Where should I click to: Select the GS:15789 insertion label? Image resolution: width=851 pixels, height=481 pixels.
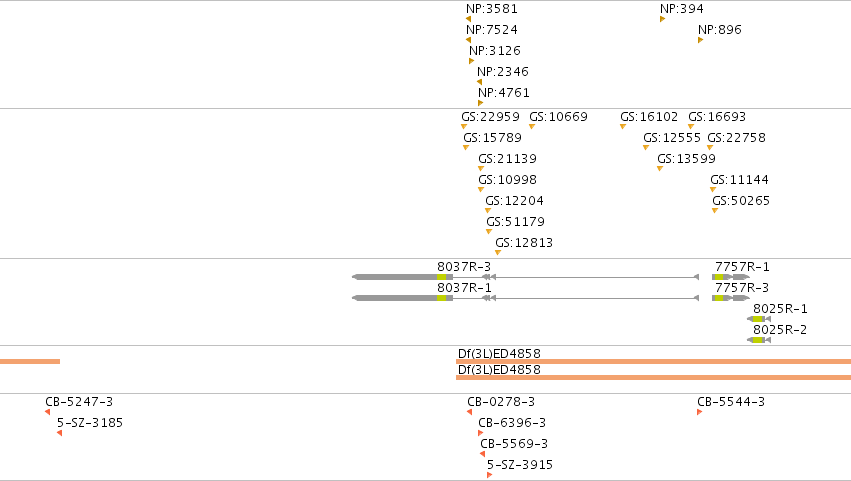[492, 138]
